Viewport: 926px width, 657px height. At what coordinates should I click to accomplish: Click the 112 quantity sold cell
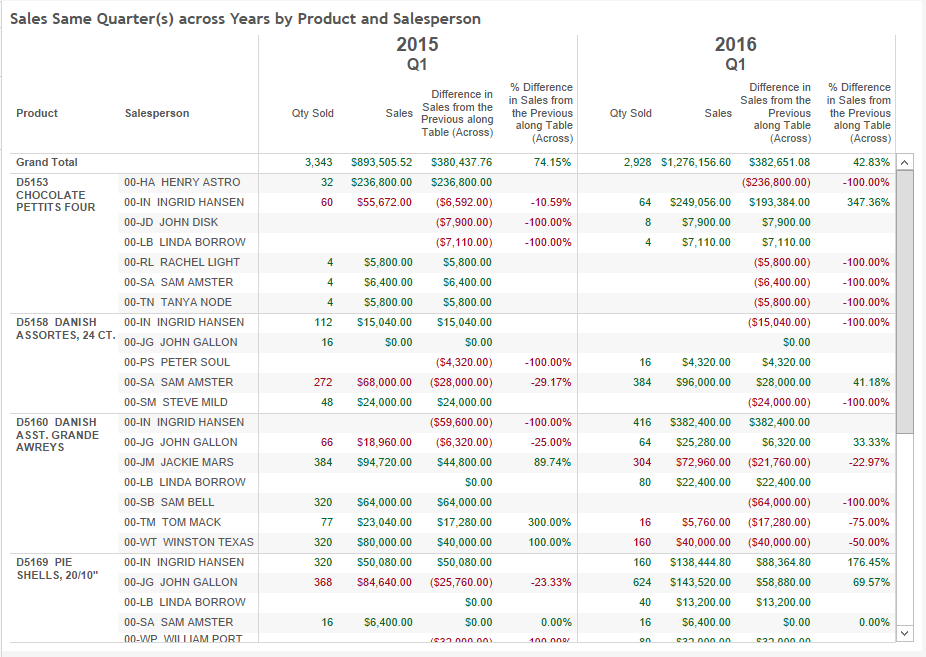(x=323, y=322)
